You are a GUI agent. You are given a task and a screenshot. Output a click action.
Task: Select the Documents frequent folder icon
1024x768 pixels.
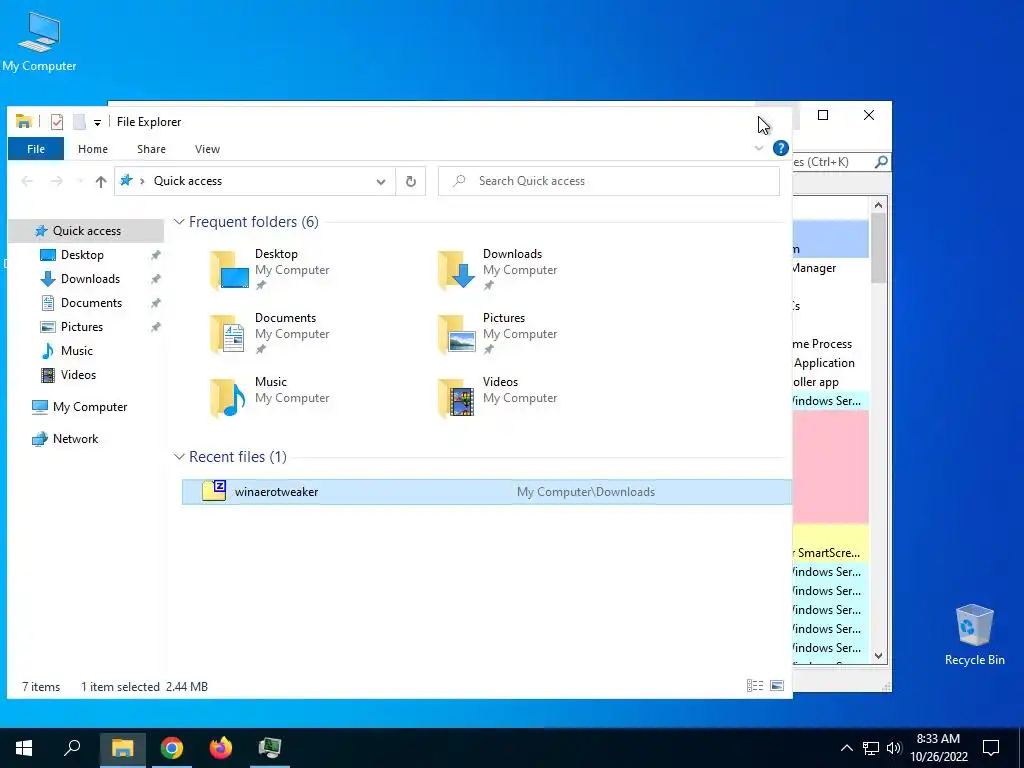pyautogui.click(x=229, y=334)
